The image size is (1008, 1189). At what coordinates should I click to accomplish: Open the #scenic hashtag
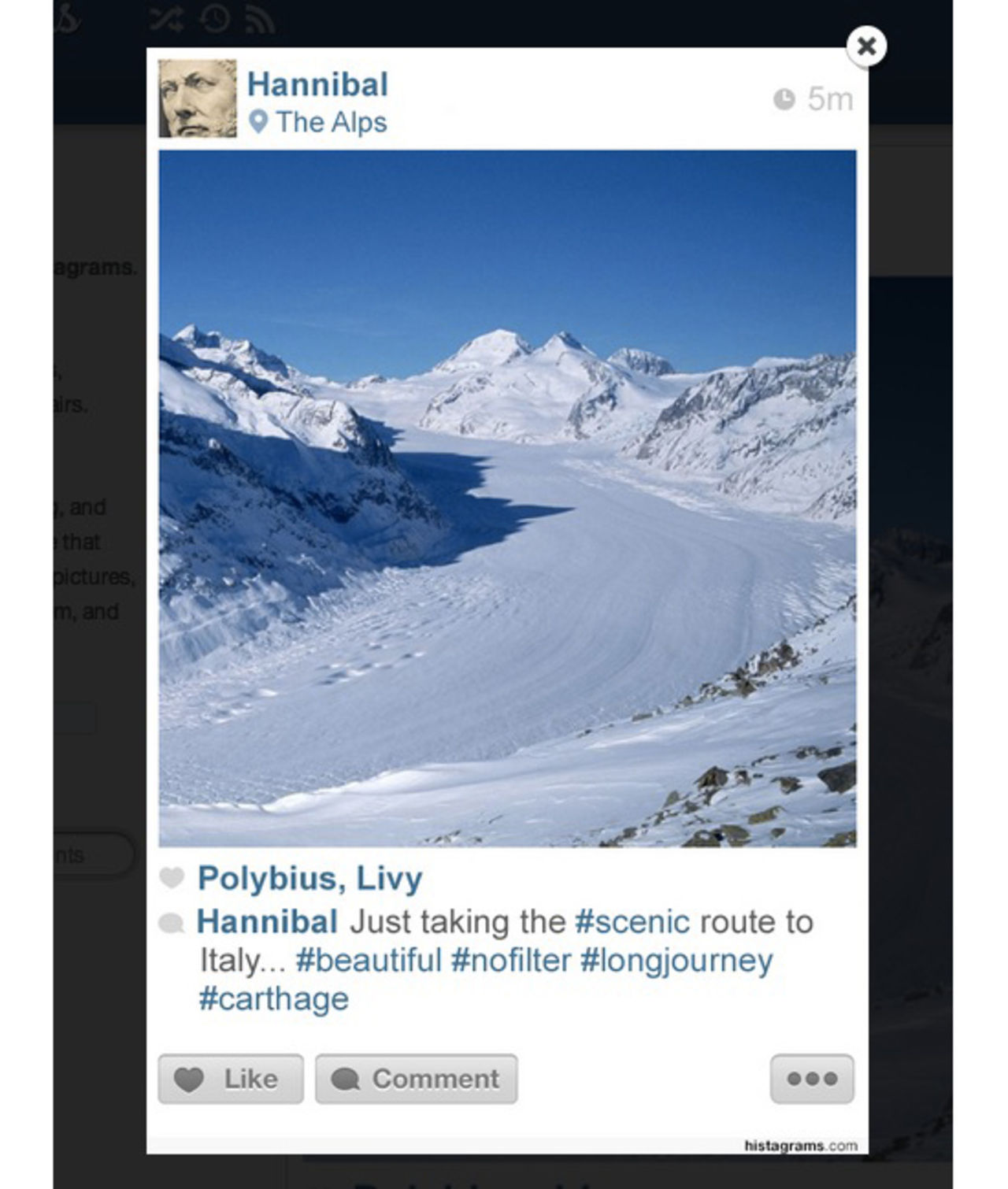tap(632, 921)
